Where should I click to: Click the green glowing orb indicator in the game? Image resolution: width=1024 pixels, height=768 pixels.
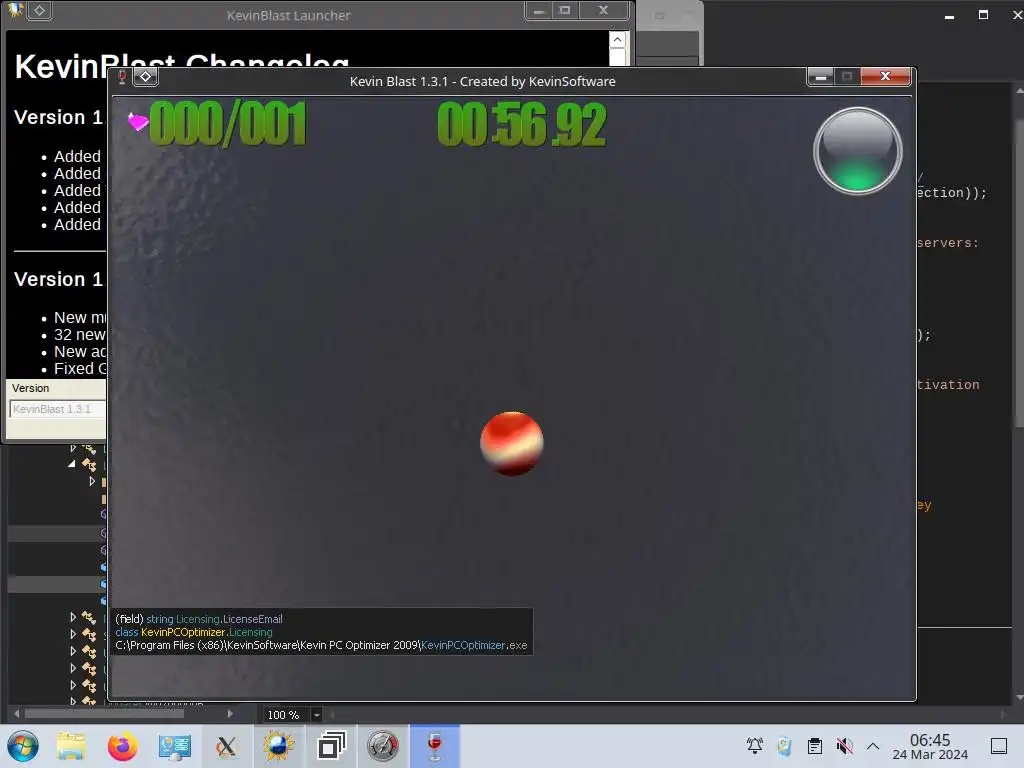(x=857, y=151)
